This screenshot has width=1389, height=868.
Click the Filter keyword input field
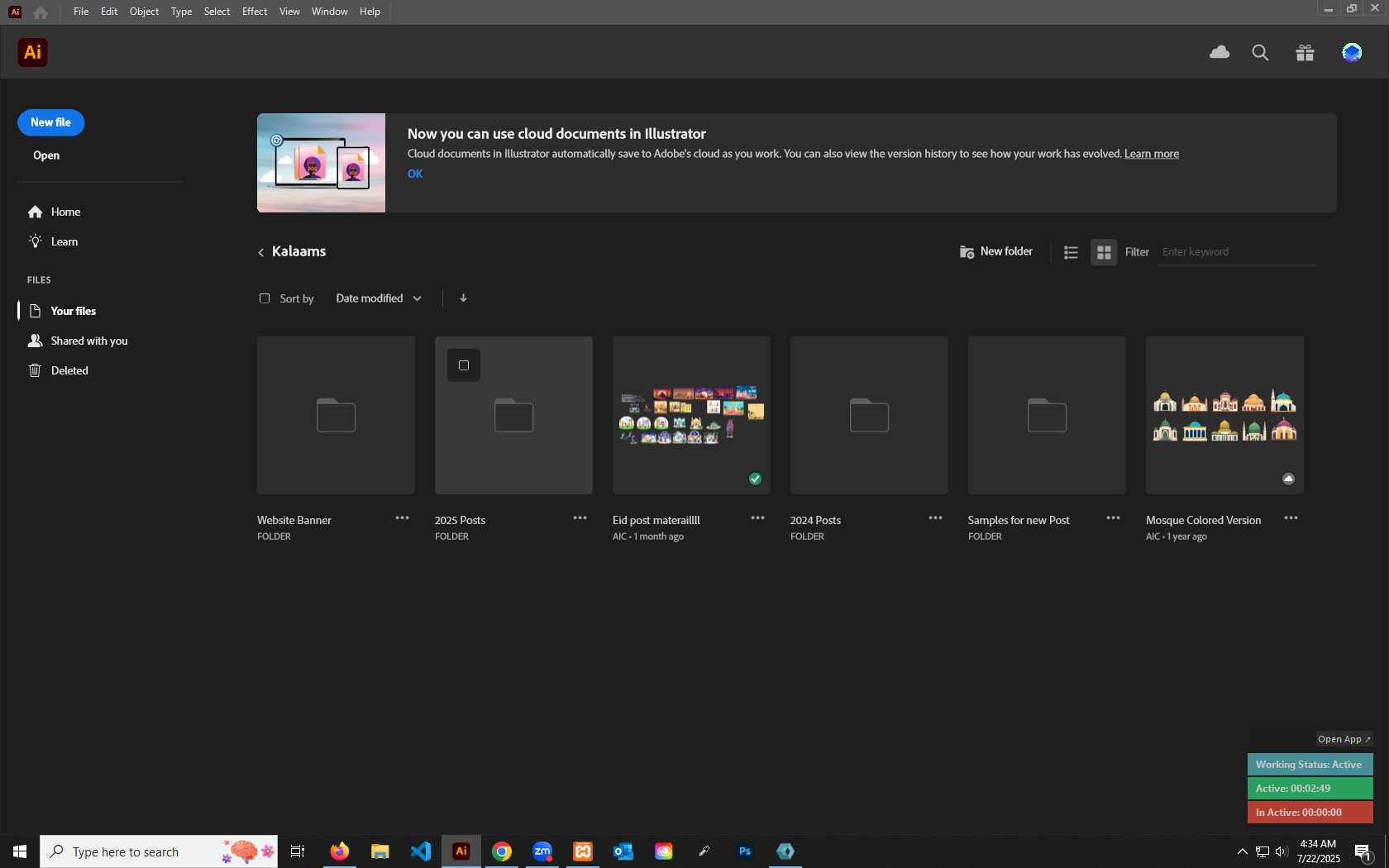pos(1236,252)
